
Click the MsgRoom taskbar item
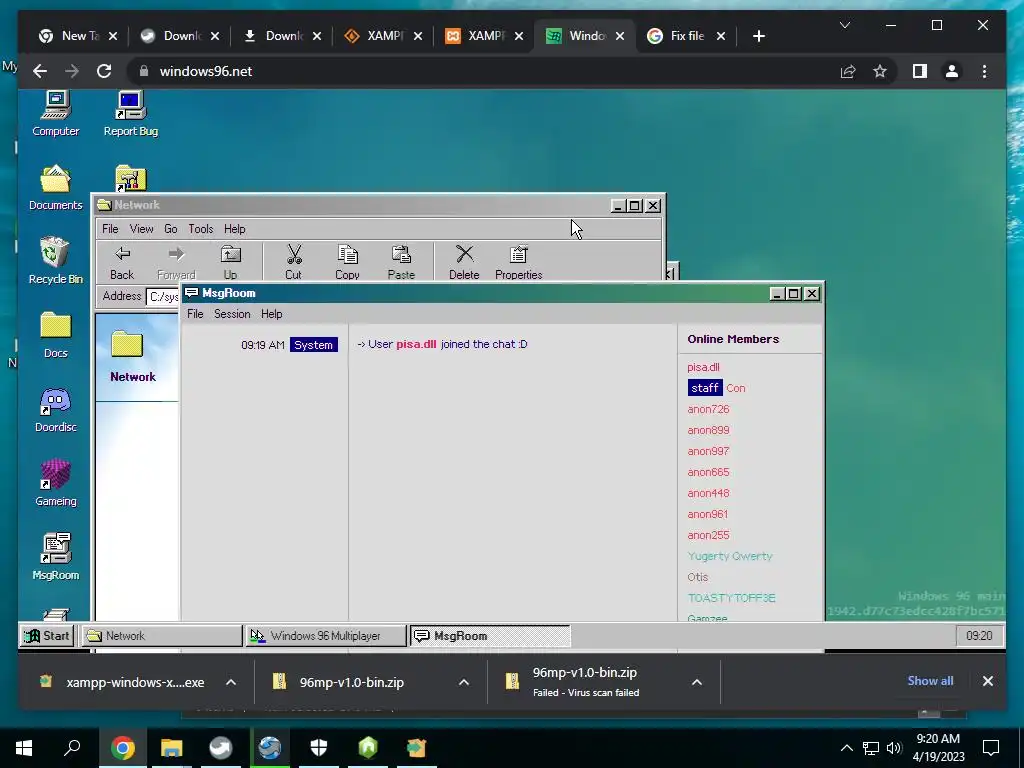tap(490, 635)
